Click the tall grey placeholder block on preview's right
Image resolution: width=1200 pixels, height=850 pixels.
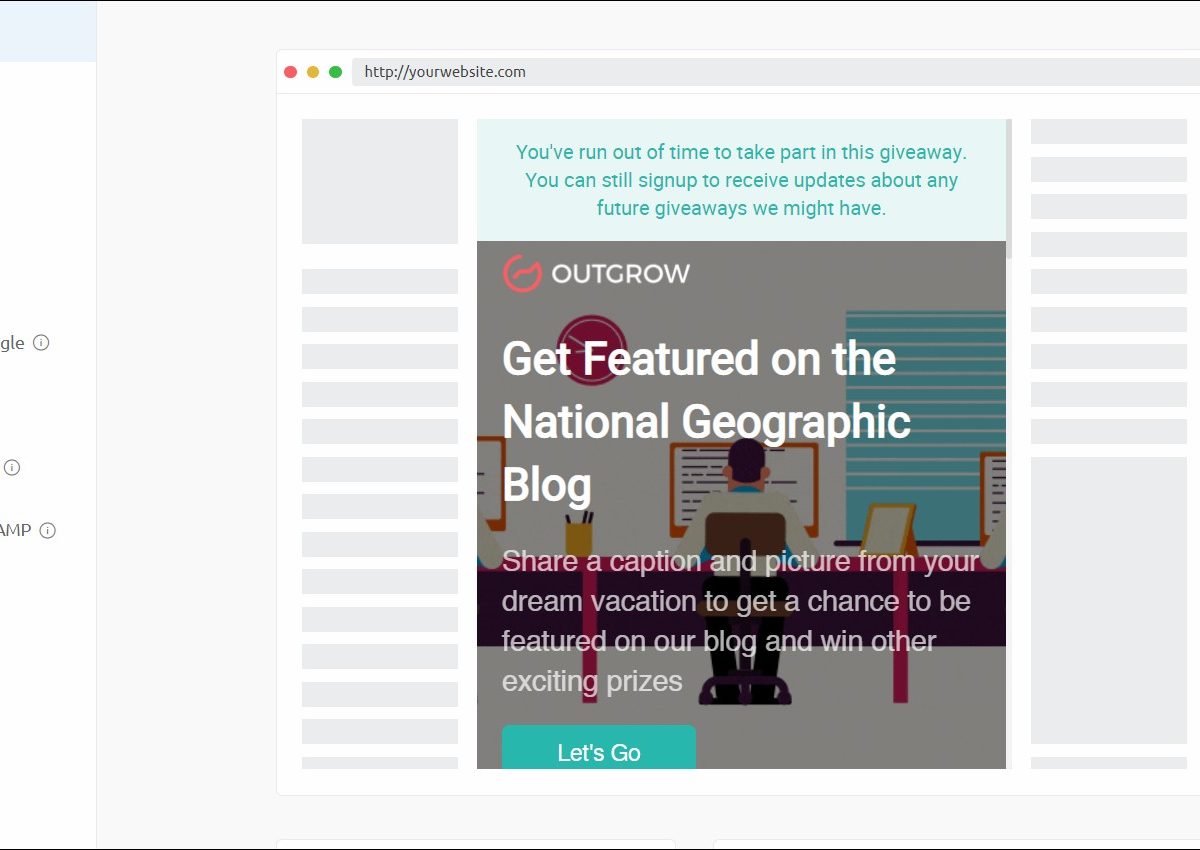pos(1108,600)
